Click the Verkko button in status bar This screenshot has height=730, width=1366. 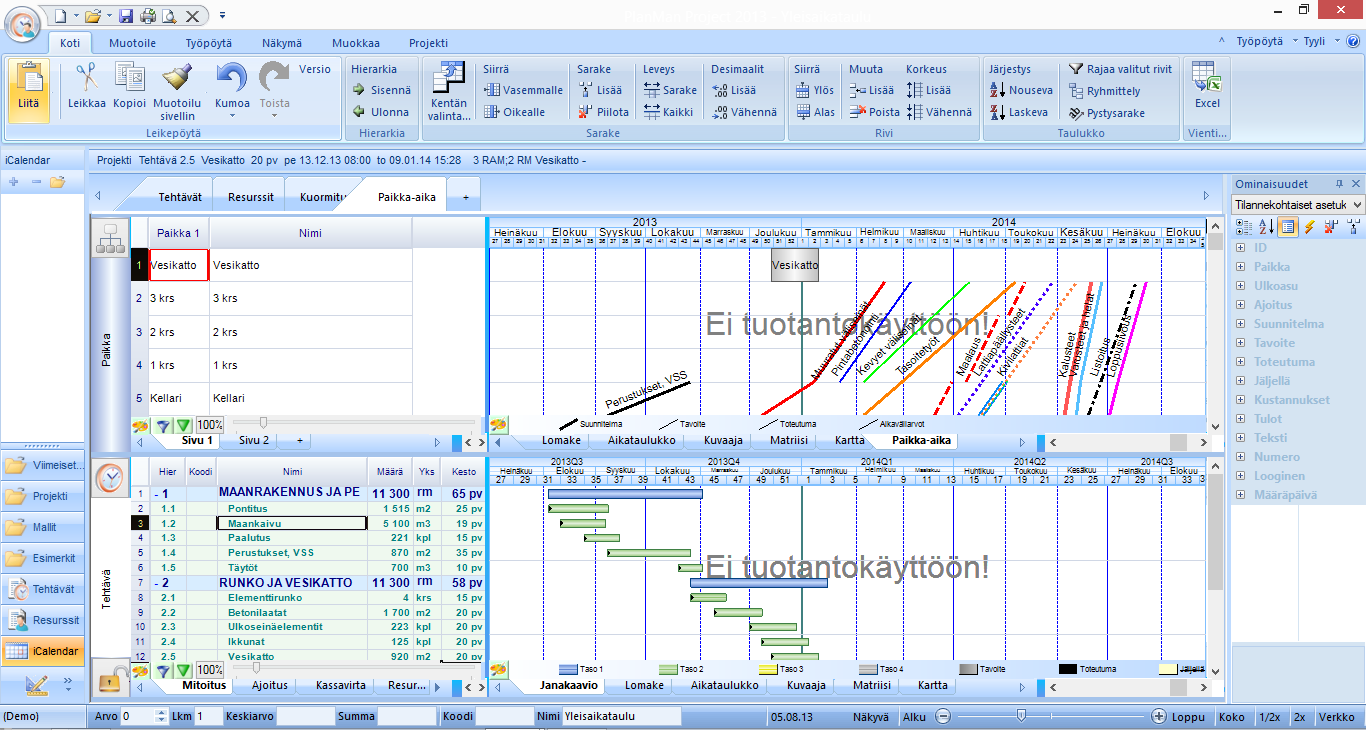point(1336,717)
